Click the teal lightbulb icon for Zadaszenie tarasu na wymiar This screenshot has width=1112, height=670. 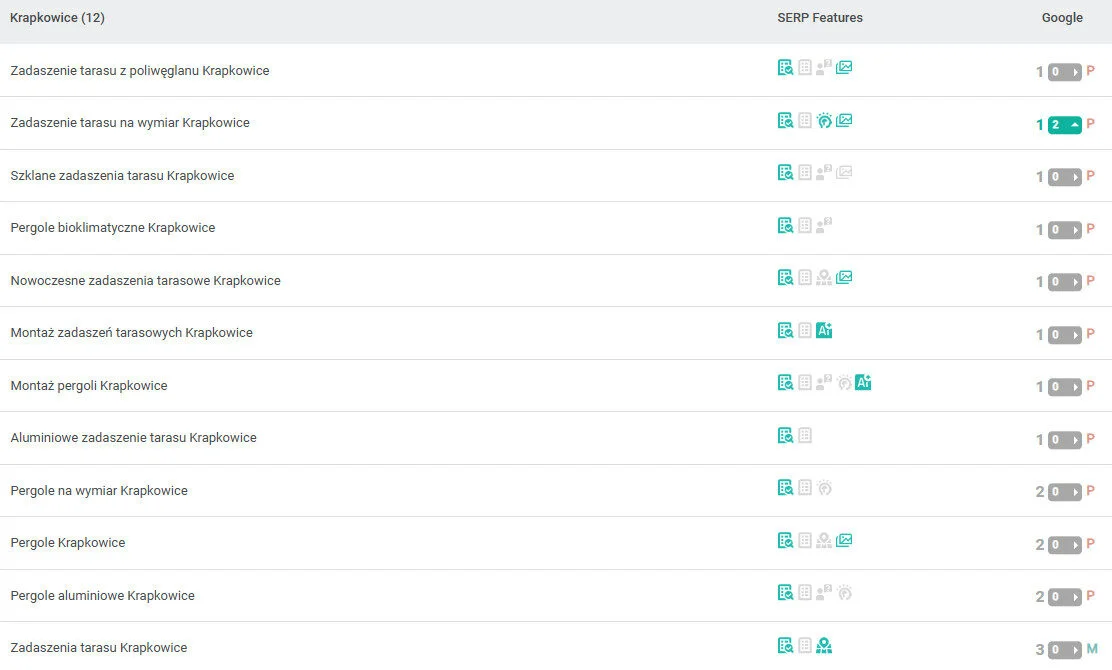[x=824, y=121]
